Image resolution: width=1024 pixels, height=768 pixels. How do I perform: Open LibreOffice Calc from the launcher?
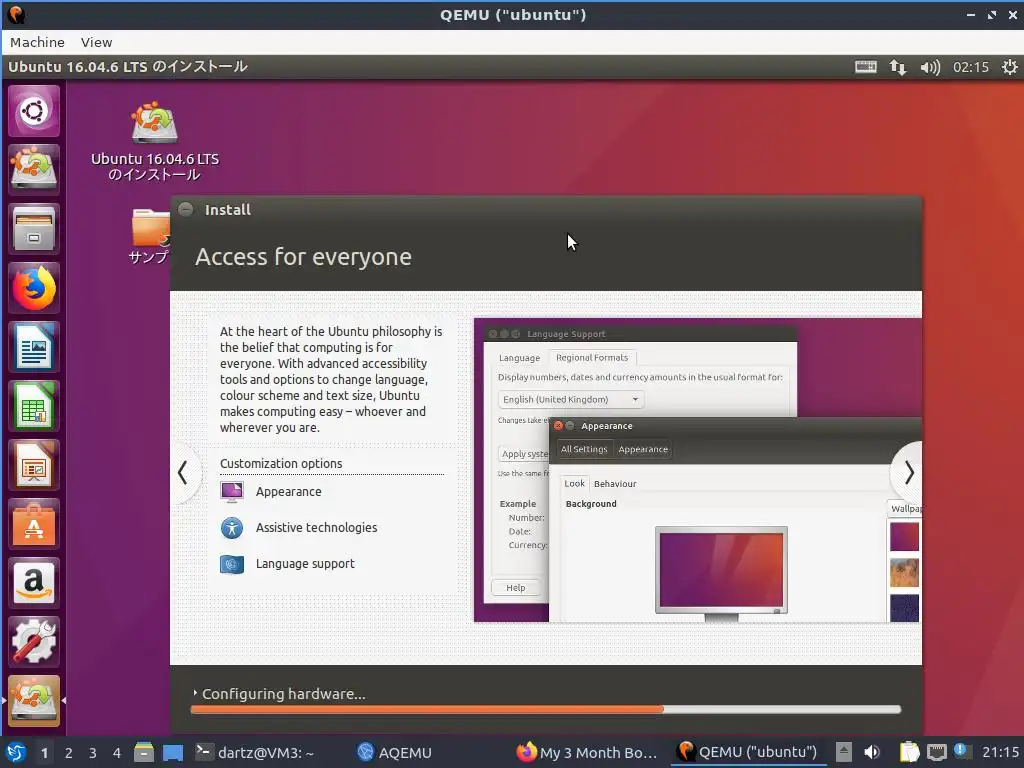34,406
